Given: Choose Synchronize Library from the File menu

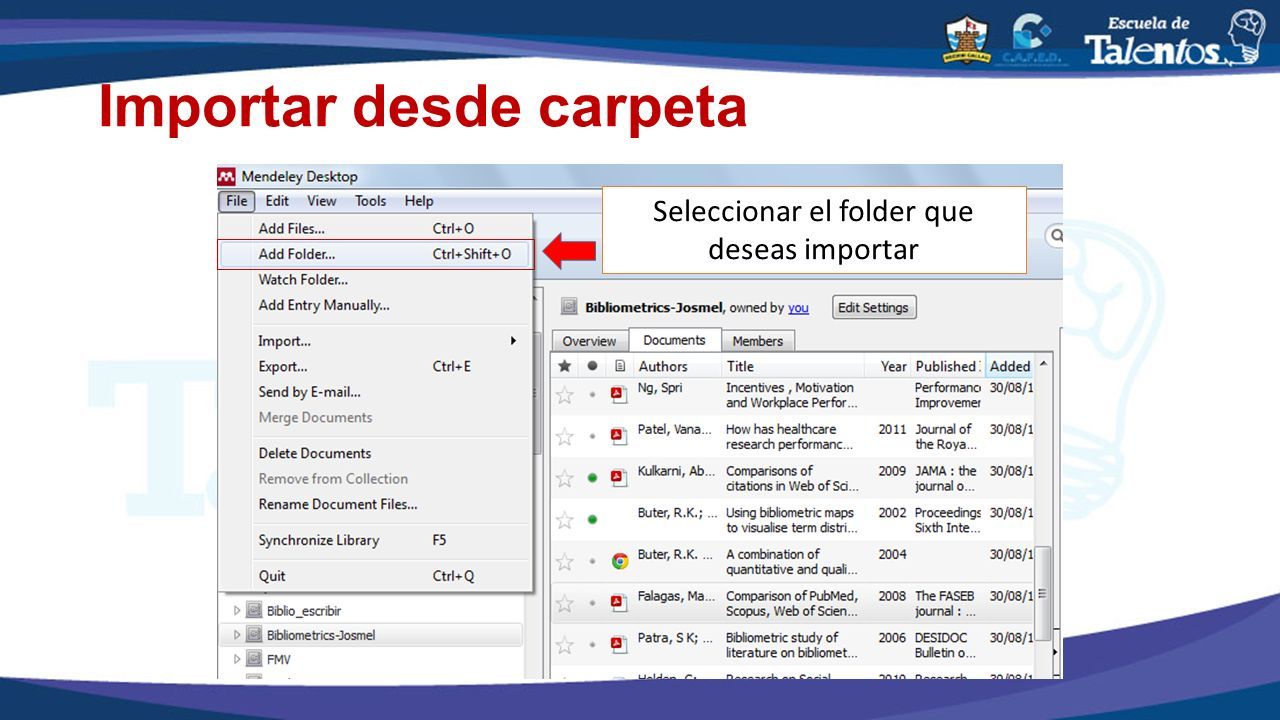Looking at the screenshot, I should (x=376, y=540).
